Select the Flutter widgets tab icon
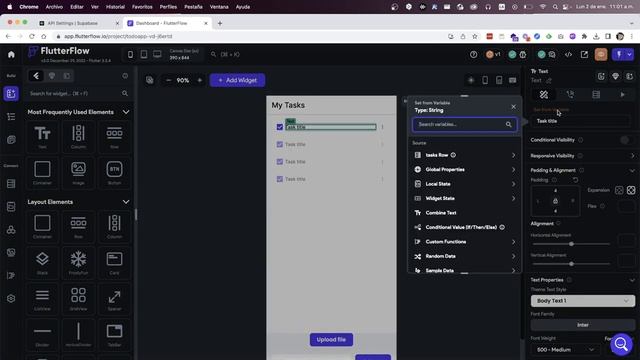The height and width of the screenshot is (360, 640). [x=36, y=76]
